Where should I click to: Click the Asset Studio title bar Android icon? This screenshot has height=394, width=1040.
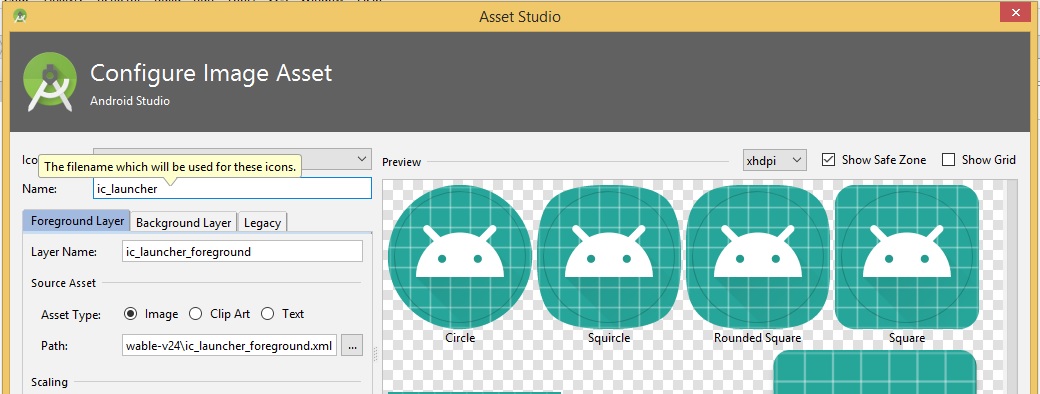(x=20, y=16)
